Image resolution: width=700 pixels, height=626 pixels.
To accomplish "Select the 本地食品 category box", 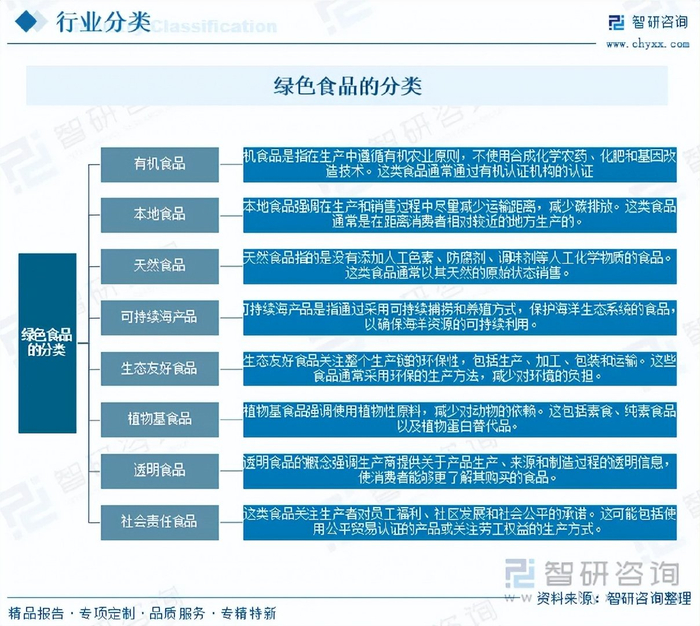I will [159, 215].
